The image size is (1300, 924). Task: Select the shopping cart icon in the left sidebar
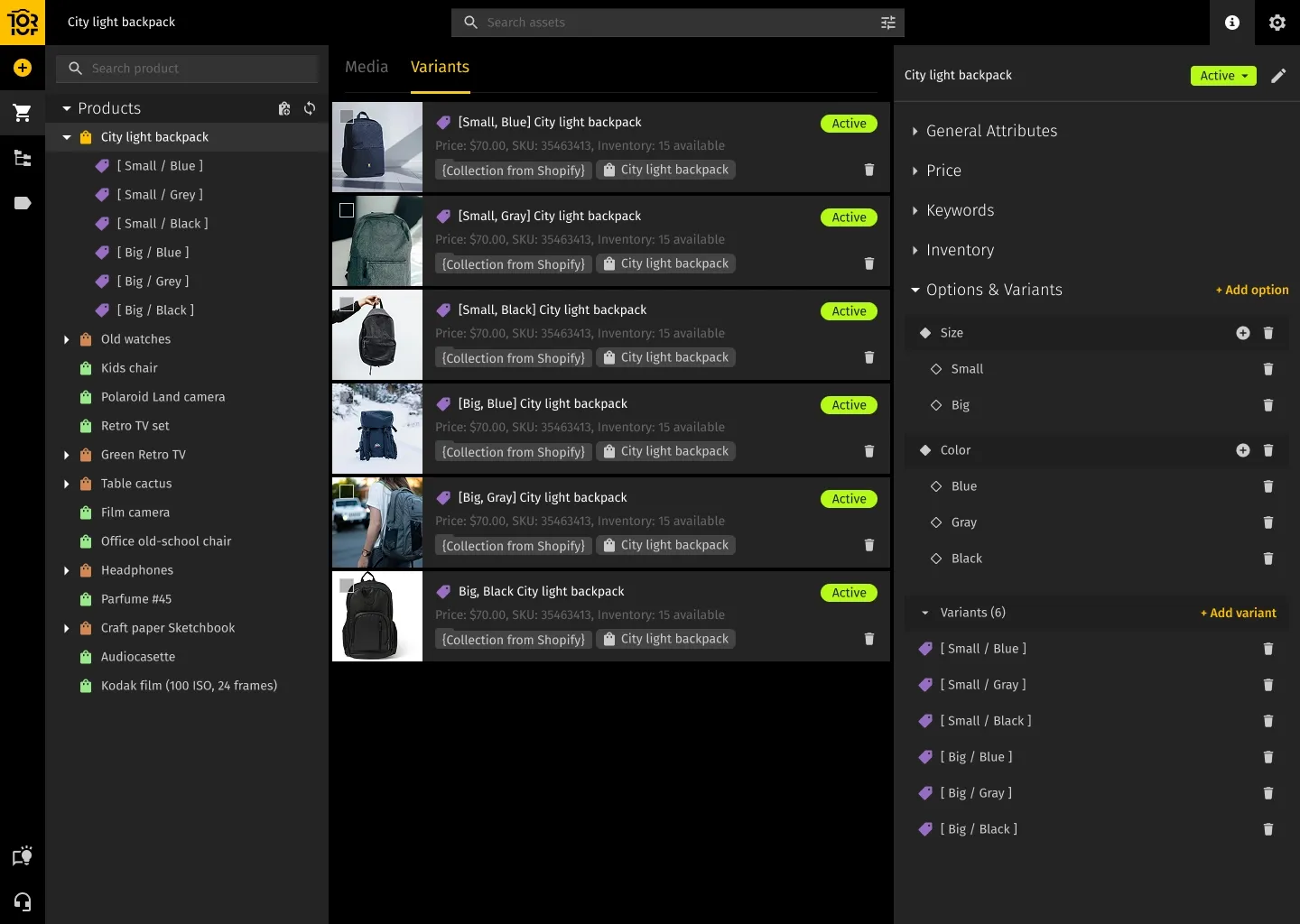coord(22,112)
